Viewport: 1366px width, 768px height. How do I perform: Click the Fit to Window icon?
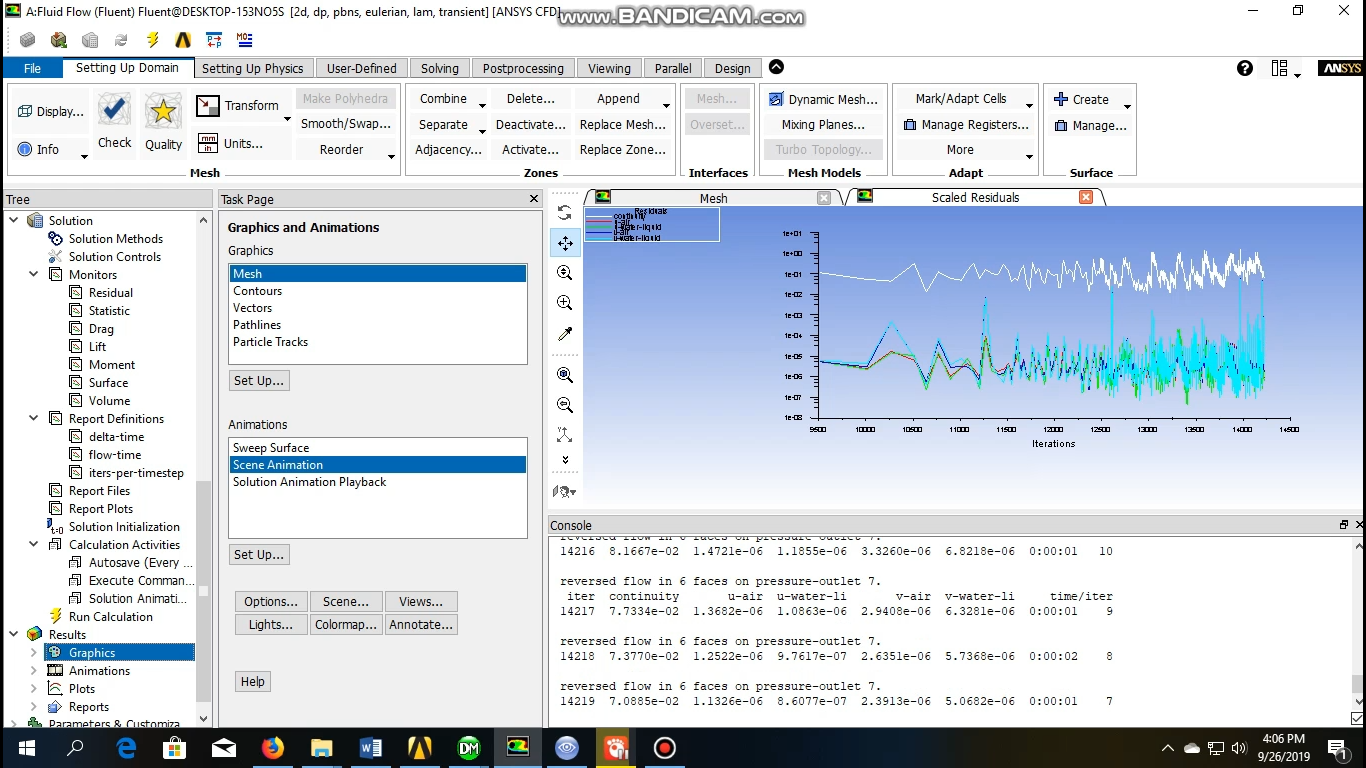565,374
